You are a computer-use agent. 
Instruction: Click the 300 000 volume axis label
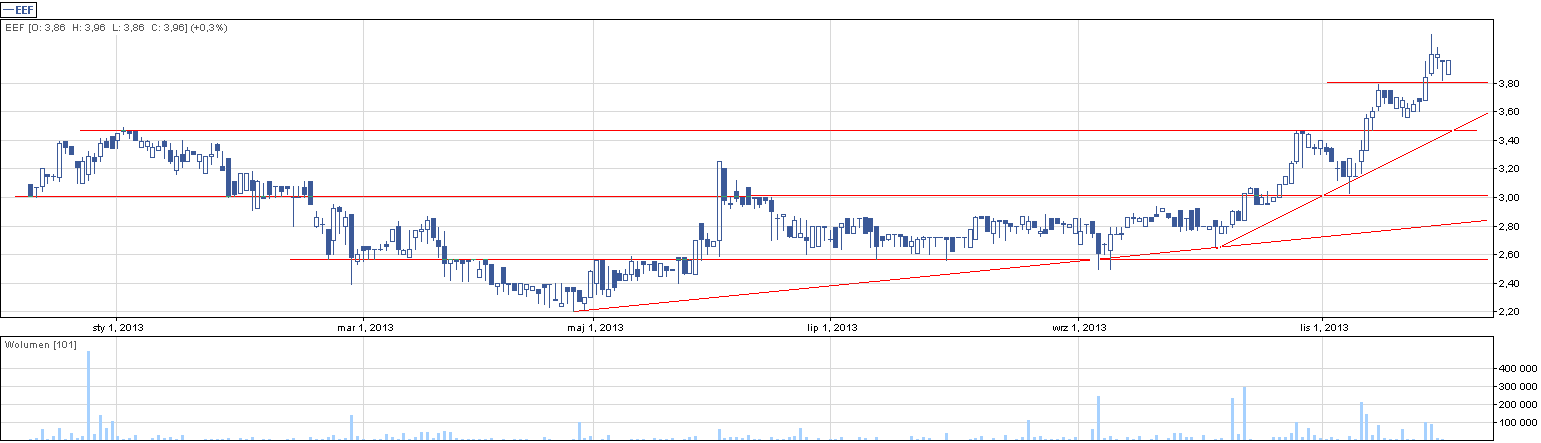[x=1516, y=387]
